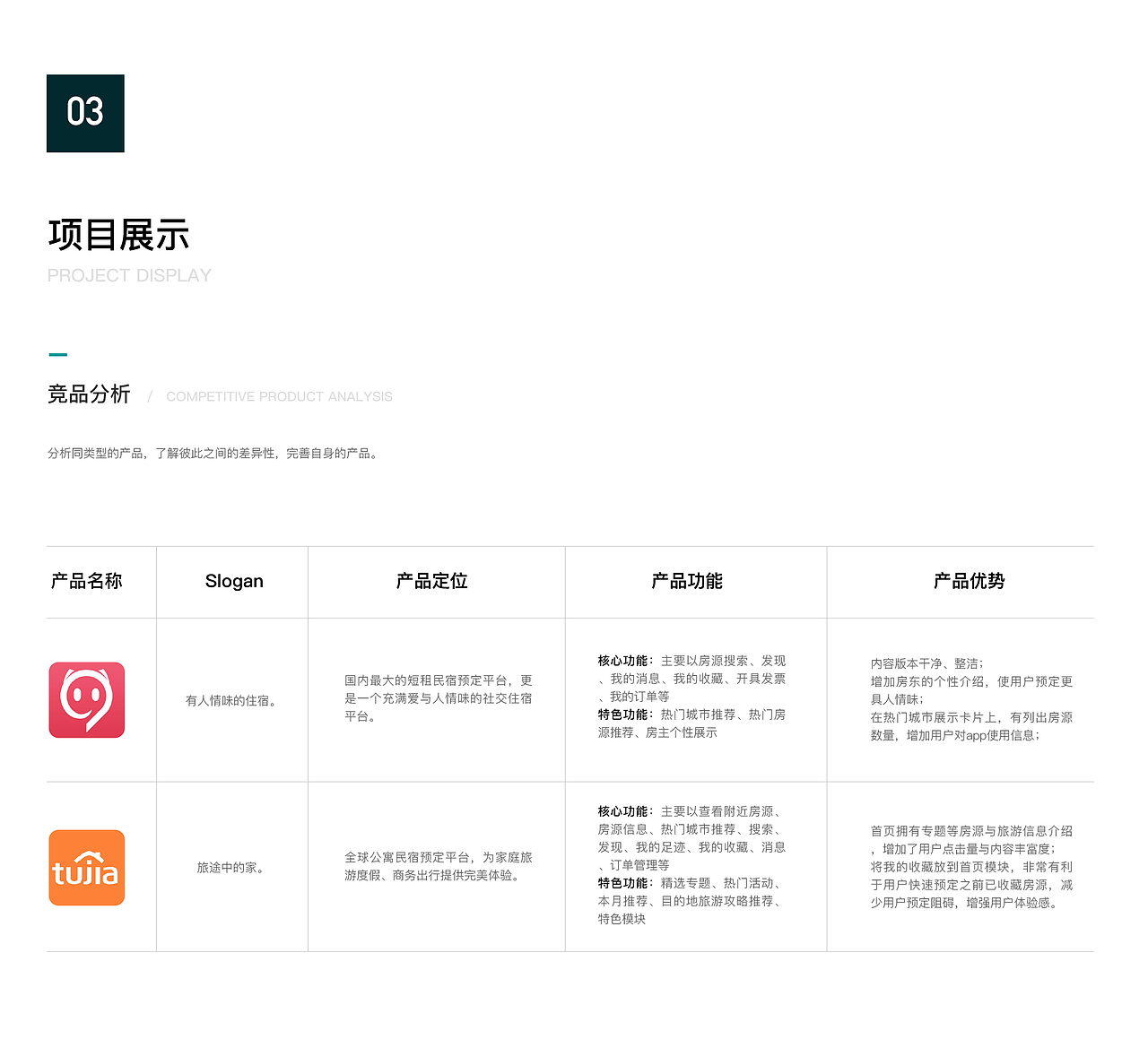Select the line 将我的收藏放到首页模块

(971, 885)
